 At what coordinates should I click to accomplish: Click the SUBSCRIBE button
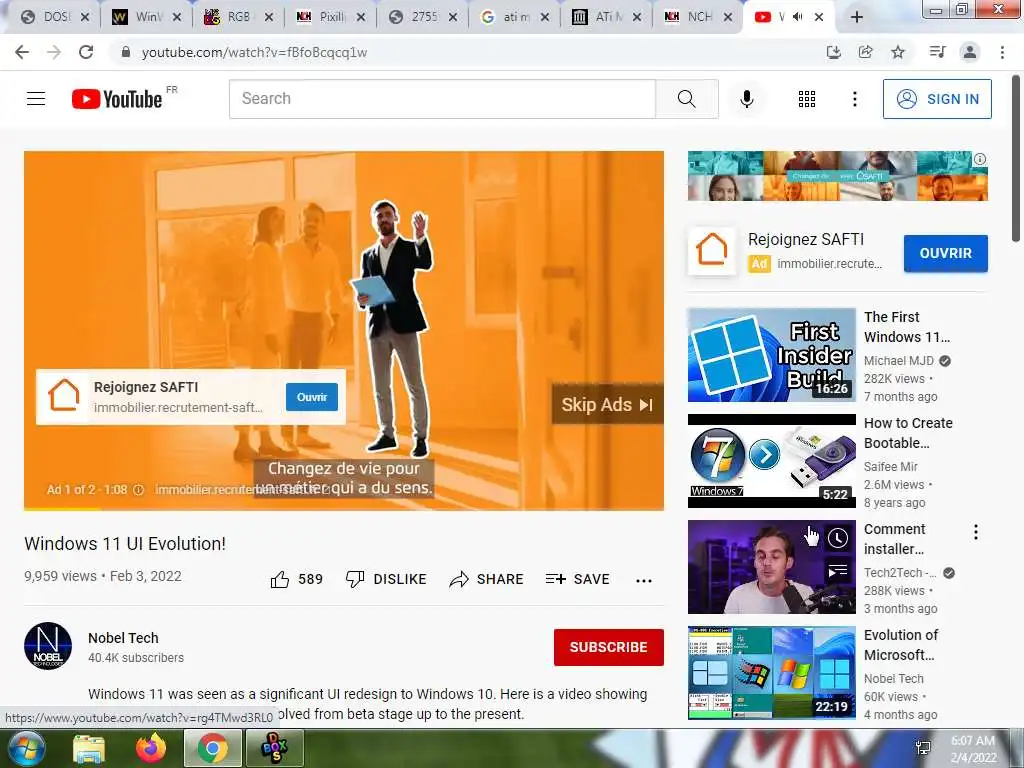(609, 647)
